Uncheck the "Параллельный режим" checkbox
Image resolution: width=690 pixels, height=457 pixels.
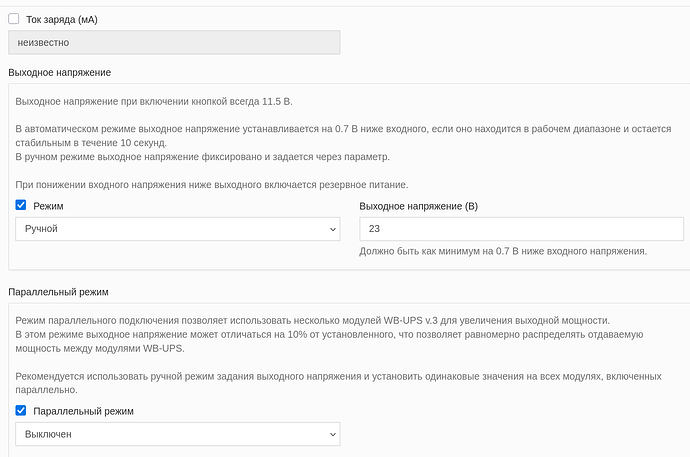[21, 411]
